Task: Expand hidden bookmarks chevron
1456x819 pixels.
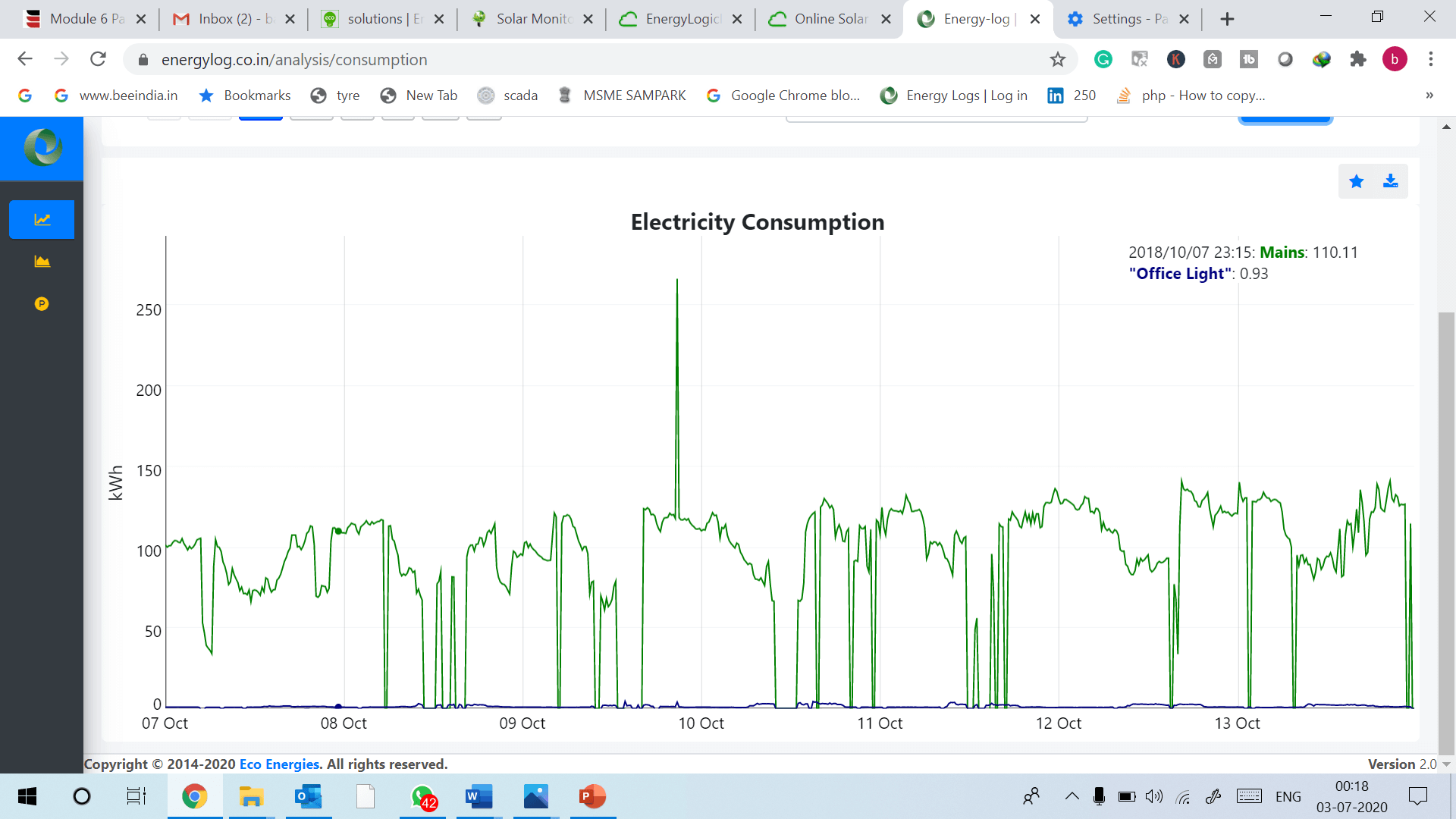Action: click(x=1429, y=96)
